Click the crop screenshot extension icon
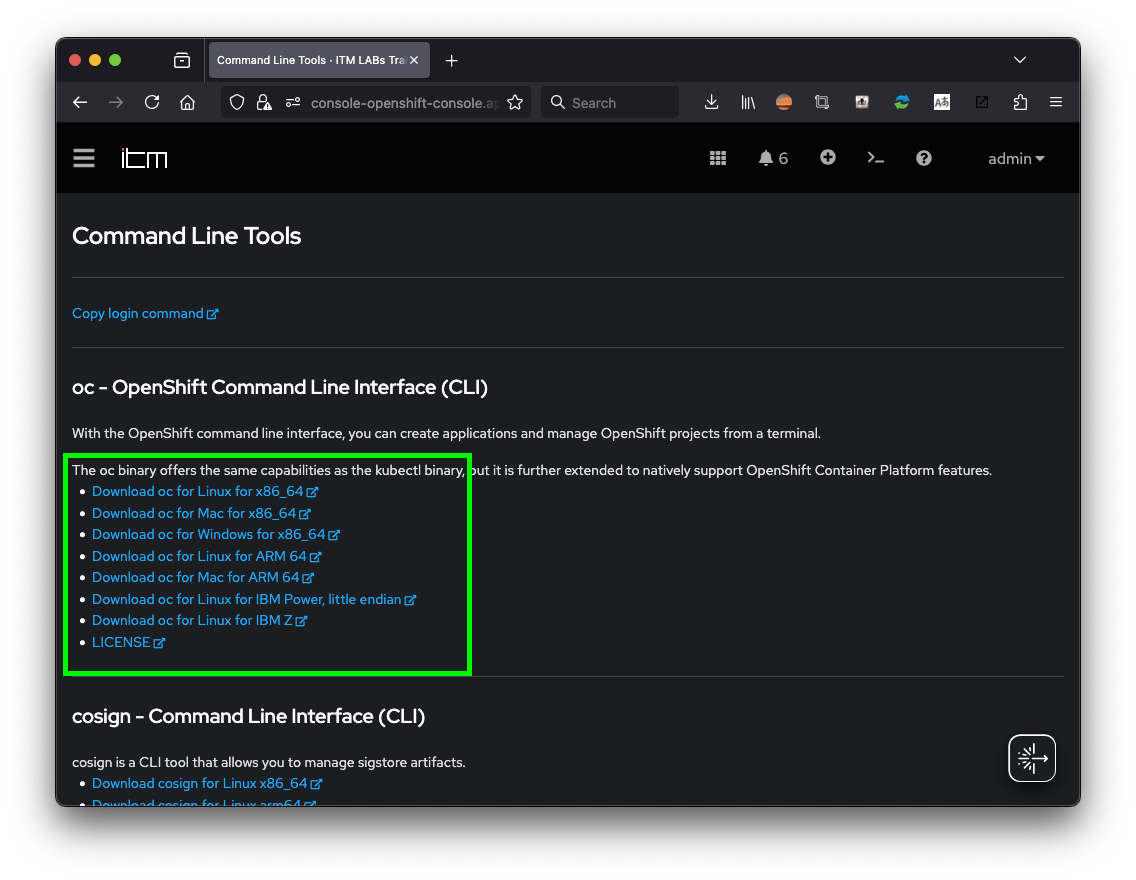The height and width of the screenshot is (880, 1136). coord(822,102)
